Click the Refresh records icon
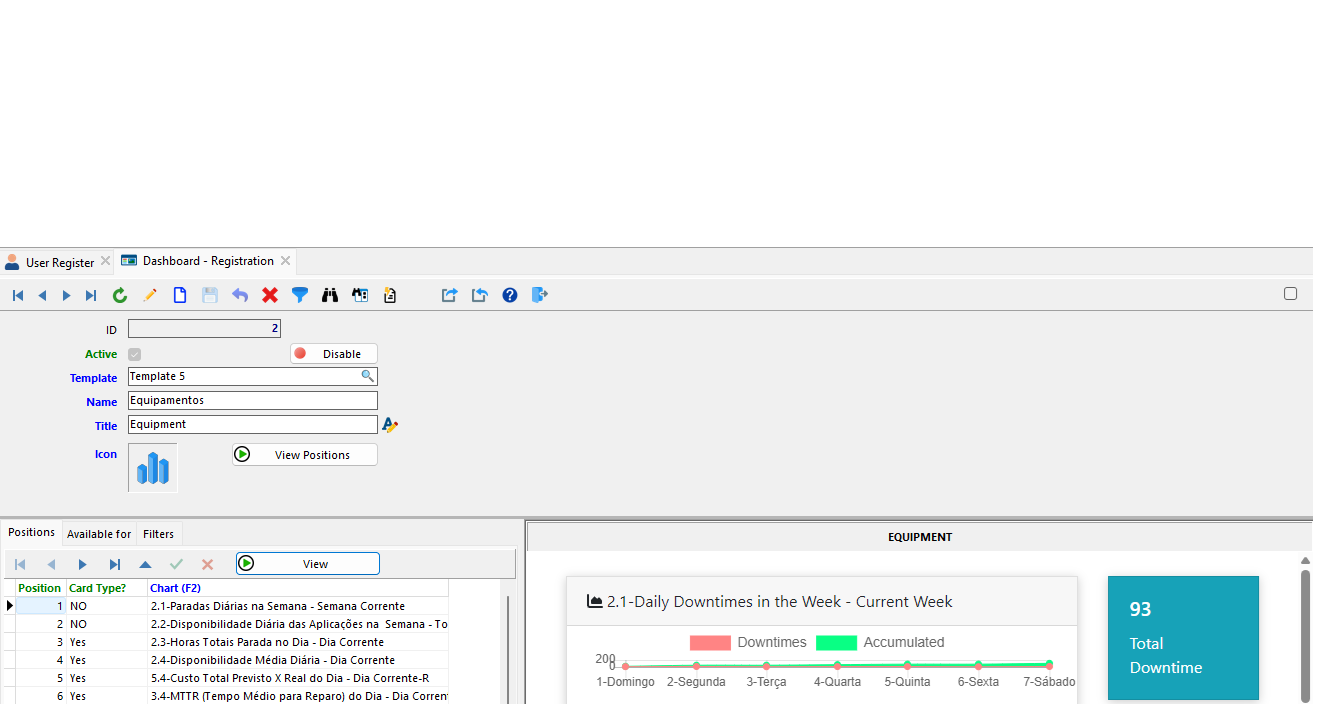 pos(120,295)
